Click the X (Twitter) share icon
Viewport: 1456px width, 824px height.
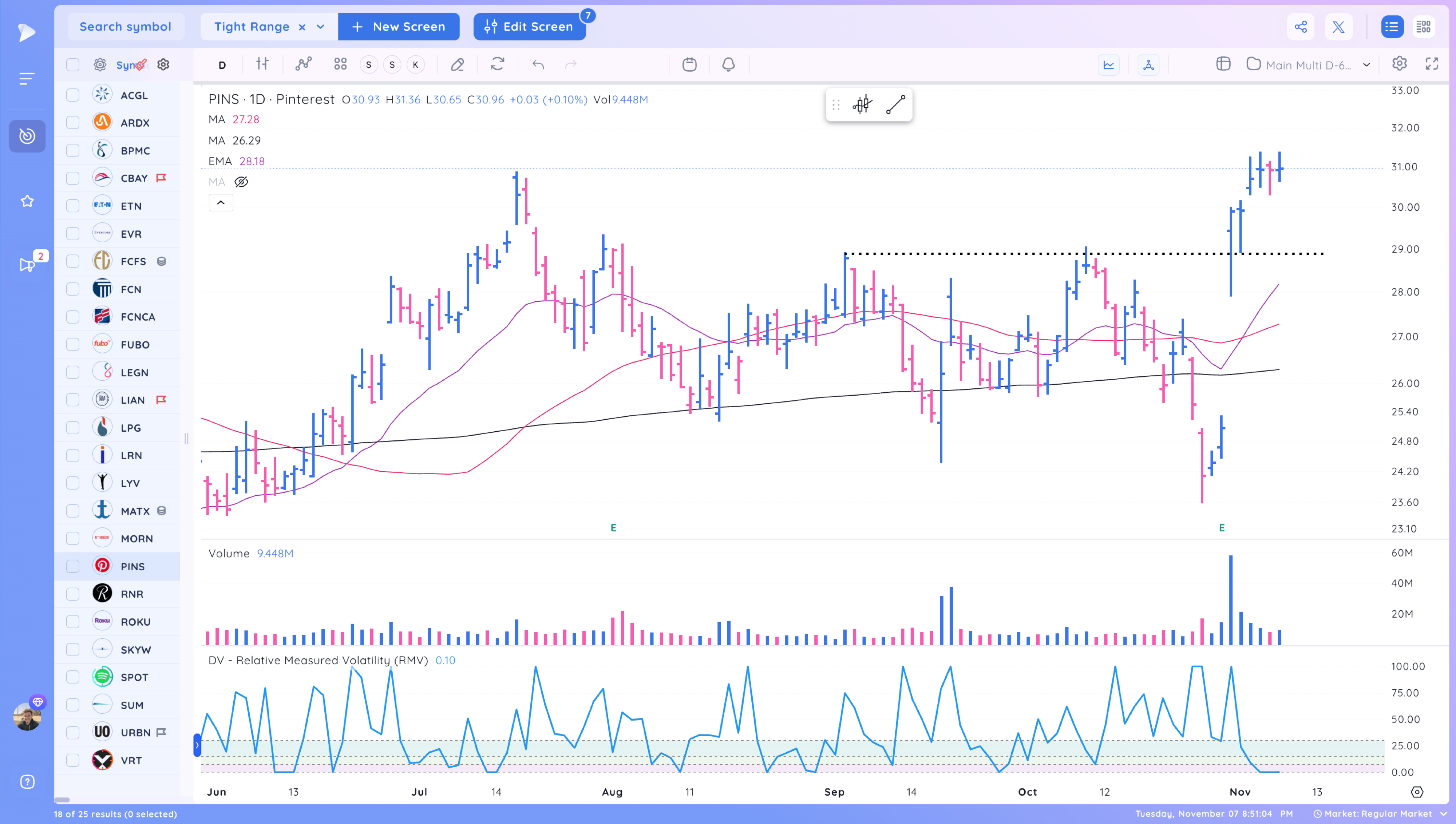(1338, 27)
